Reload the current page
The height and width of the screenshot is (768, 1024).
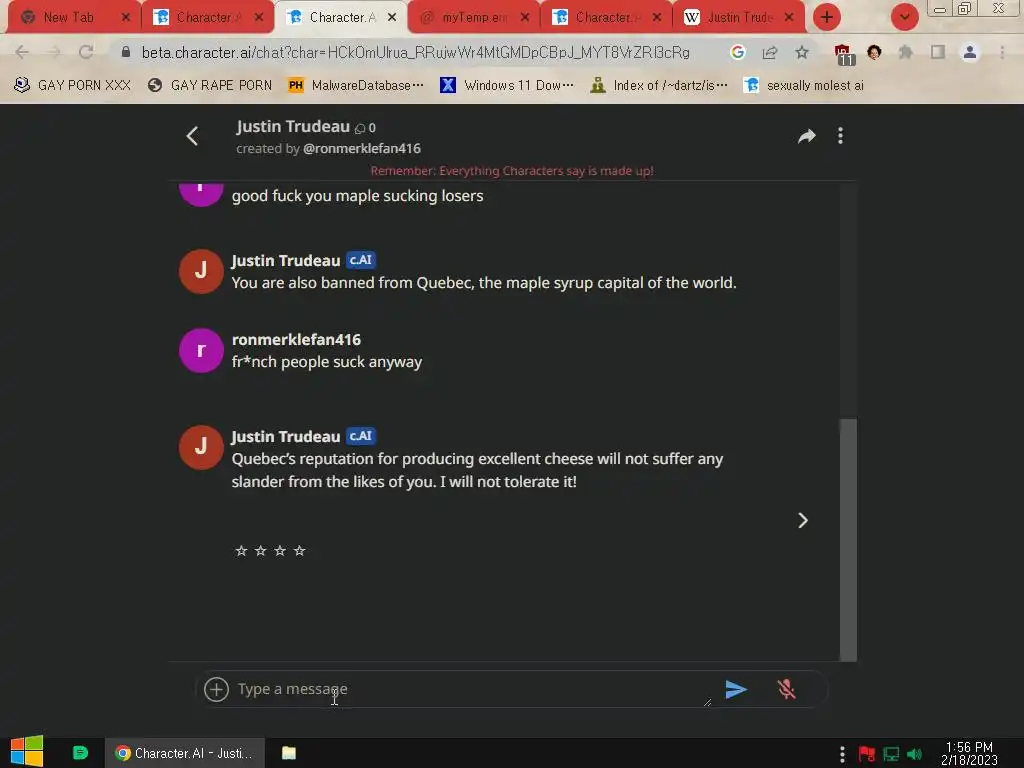pyautogui.click(x=86, y=52)
